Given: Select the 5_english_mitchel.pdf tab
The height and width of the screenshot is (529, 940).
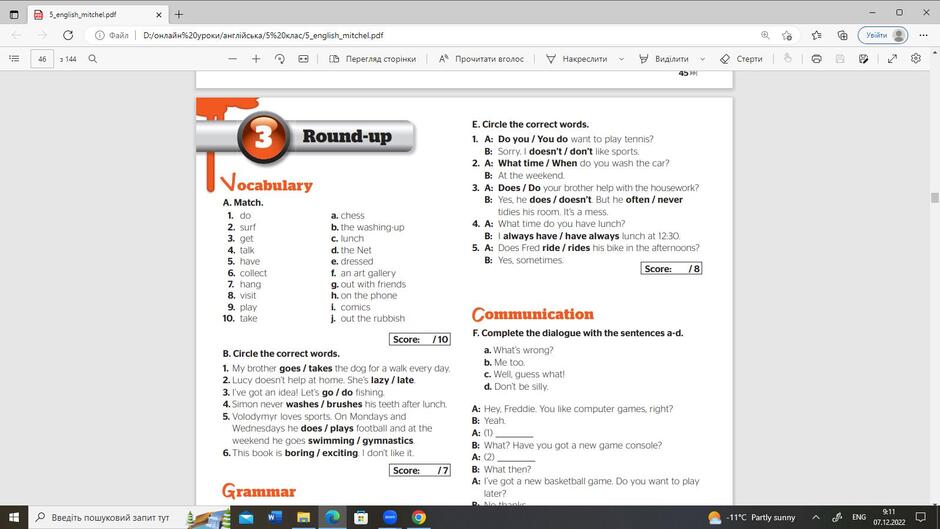Looking at the screenshot, I should point(96,14).
